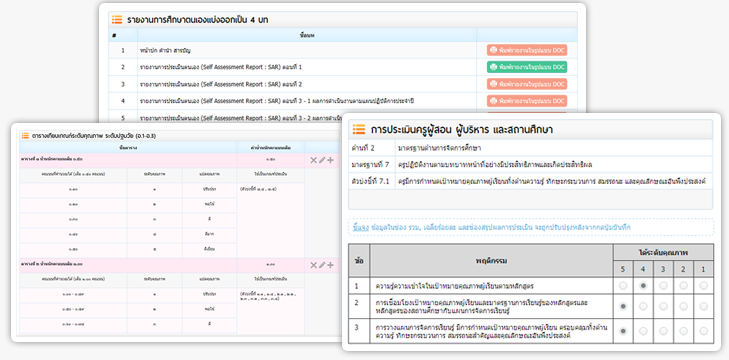The image size is (729, 360).
Task: Click list icon beside teacher evaluation title
Action: tap(358, 129)
